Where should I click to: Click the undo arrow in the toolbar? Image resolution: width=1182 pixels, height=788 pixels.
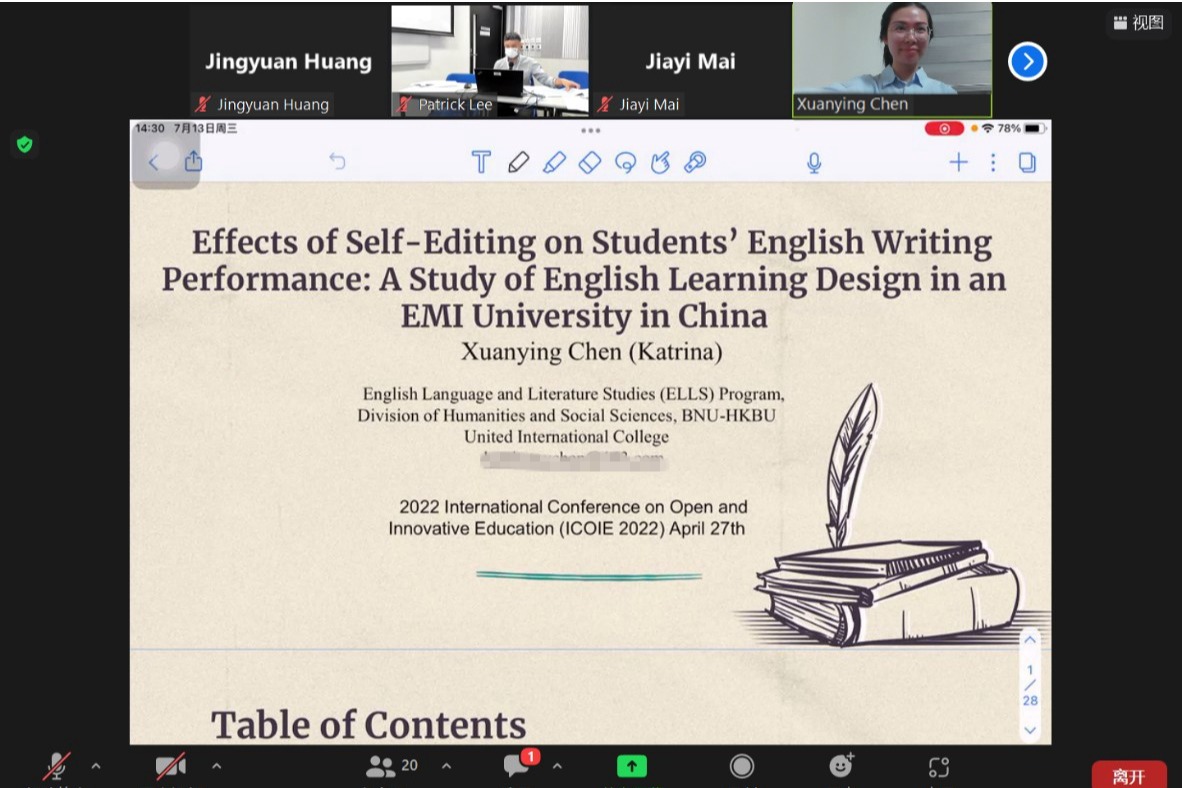click(x=337, y=161)
